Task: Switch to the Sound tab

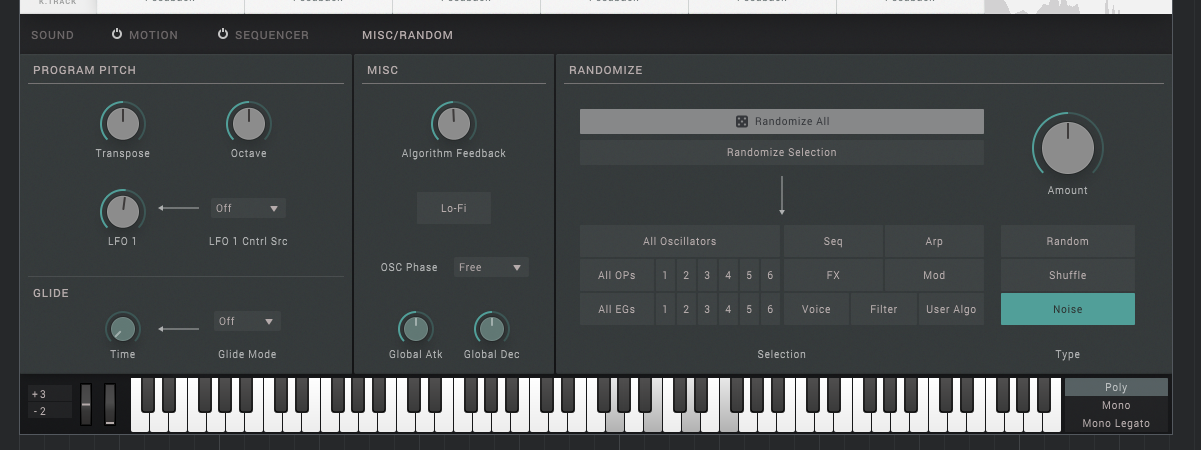Action: 52,35
